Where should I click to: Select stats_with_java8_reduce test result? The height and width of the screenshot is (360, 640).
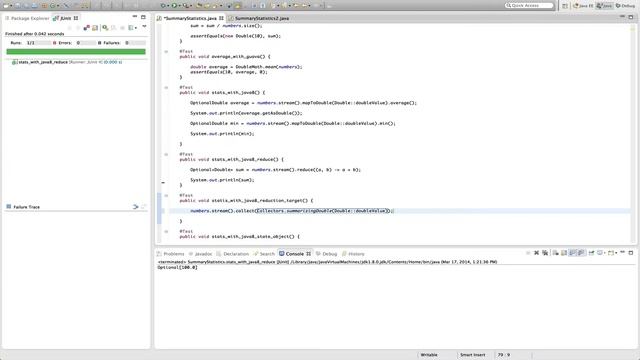pyautogui.click(x=67, y=62)
